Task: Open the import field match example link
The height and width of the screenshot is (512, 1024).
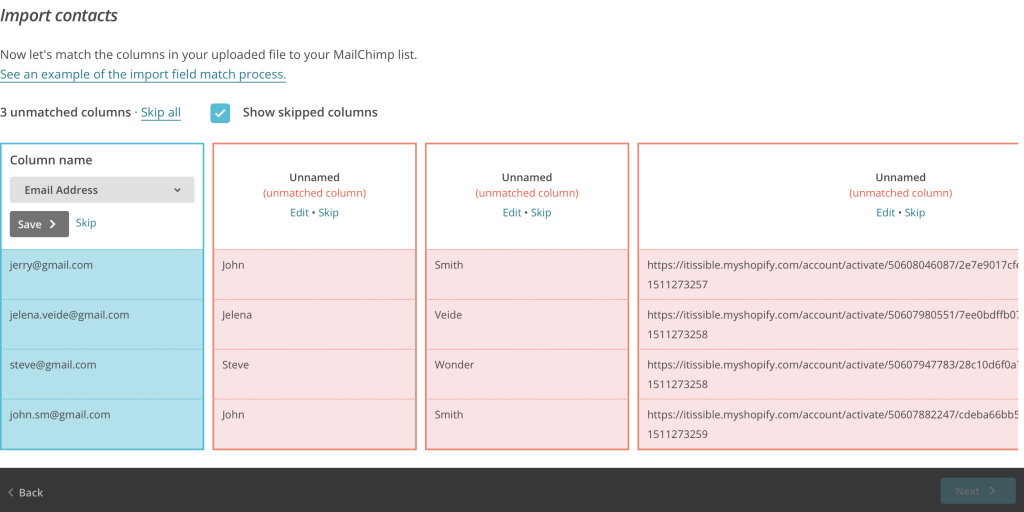Action: (143, 75)
